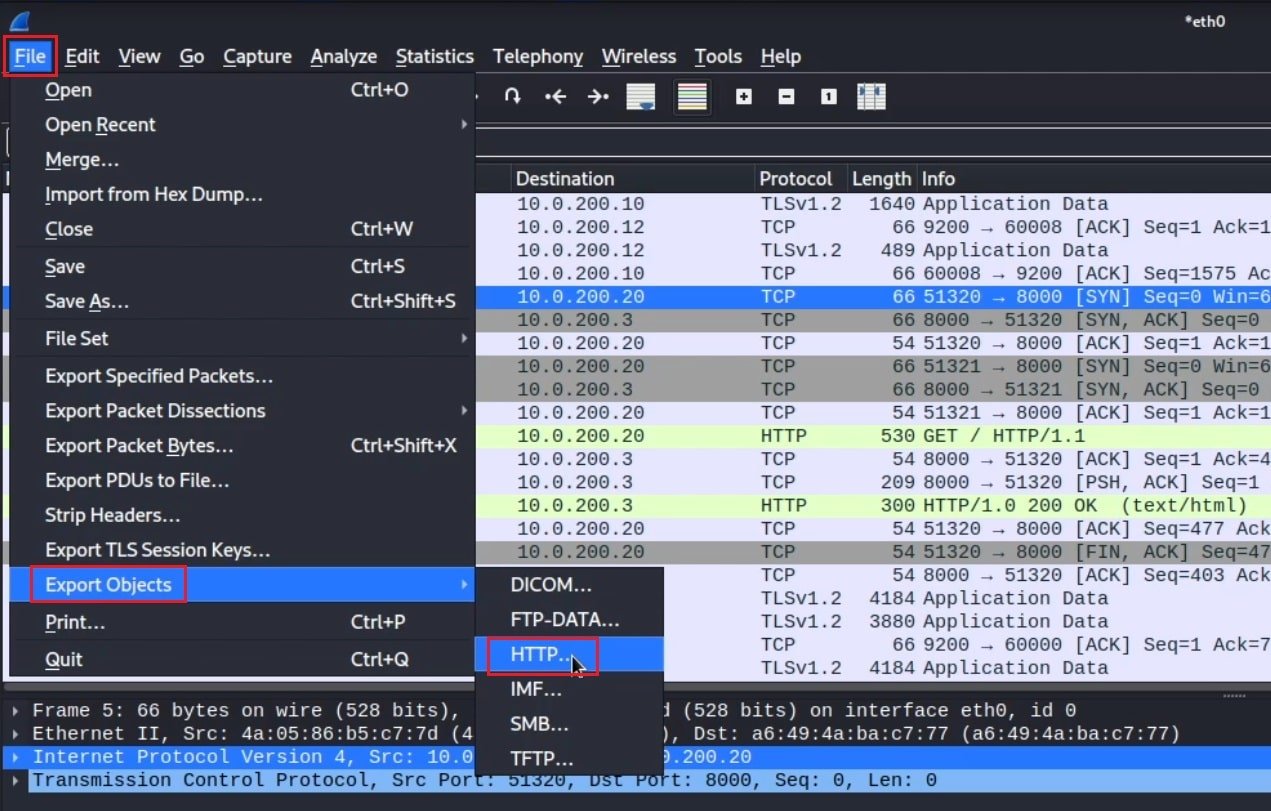The width and height of the screenshot is (1271, 811).
Task: Click the Wireshark fin logo icon
Action: (x=19, y=19)
